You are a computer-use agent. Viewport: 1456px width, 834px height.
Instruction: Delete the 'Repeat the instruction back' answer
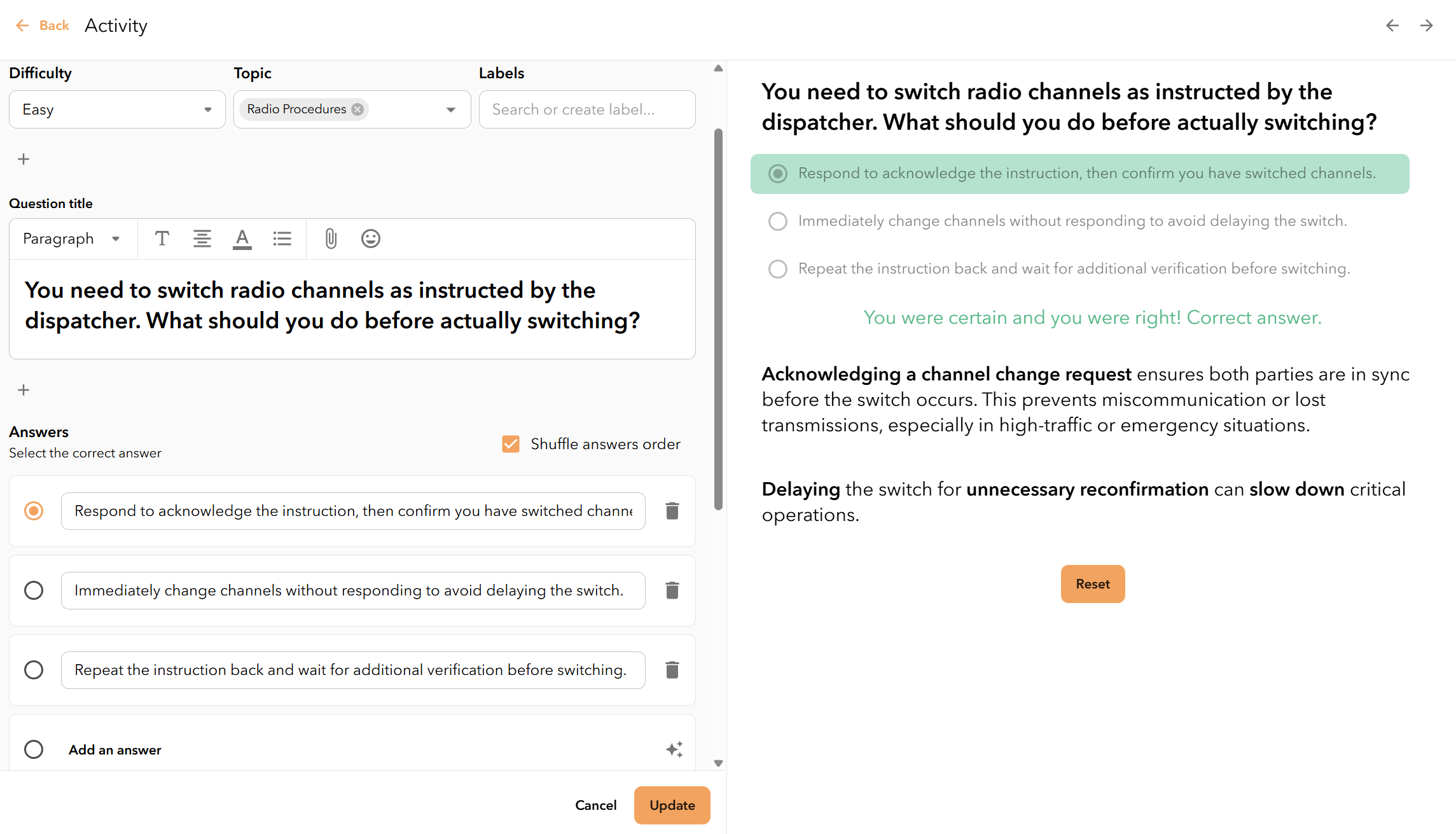coord(672,670)
